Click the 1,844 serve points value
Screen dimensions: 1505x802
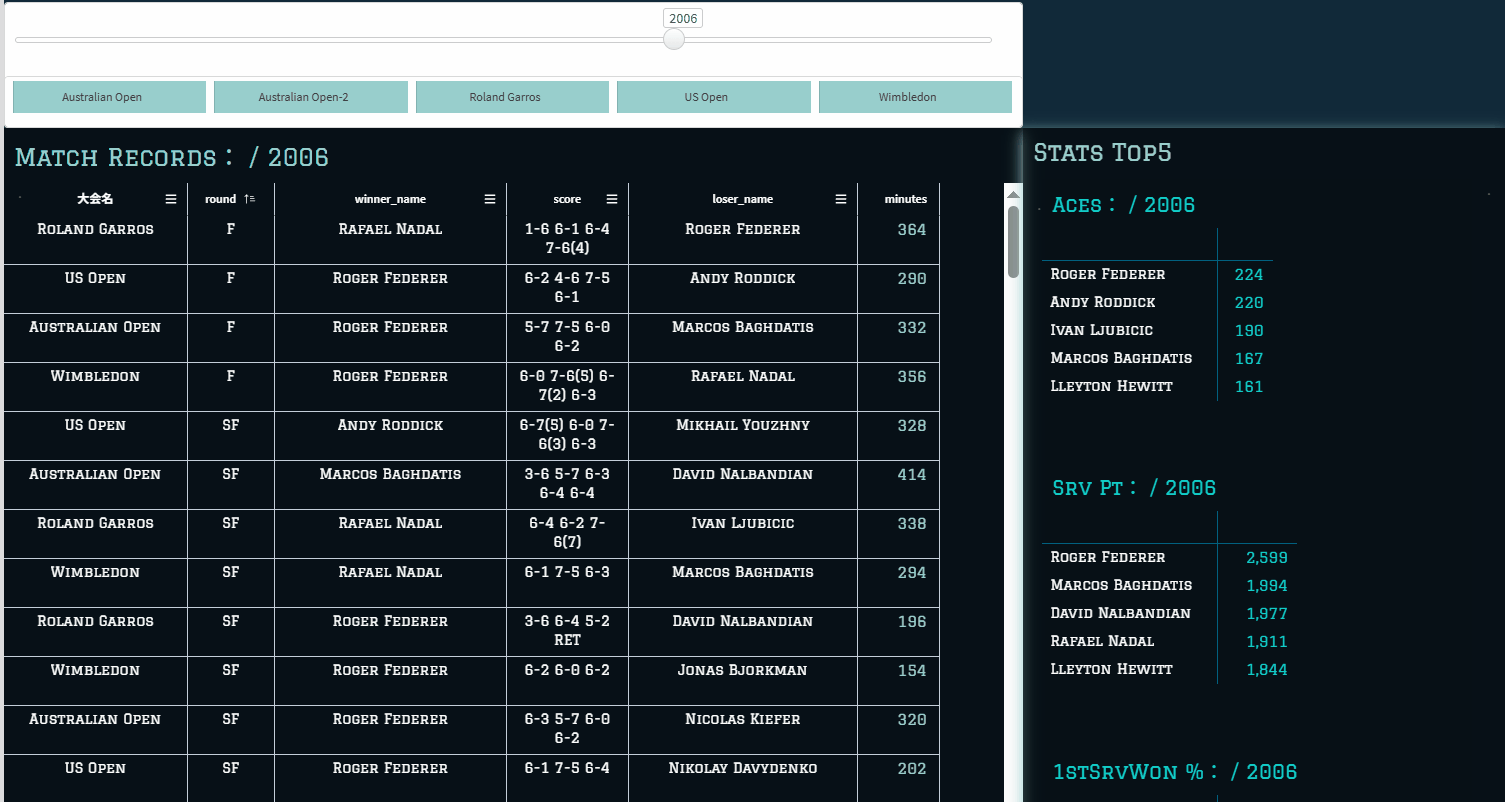[1267, 670]
